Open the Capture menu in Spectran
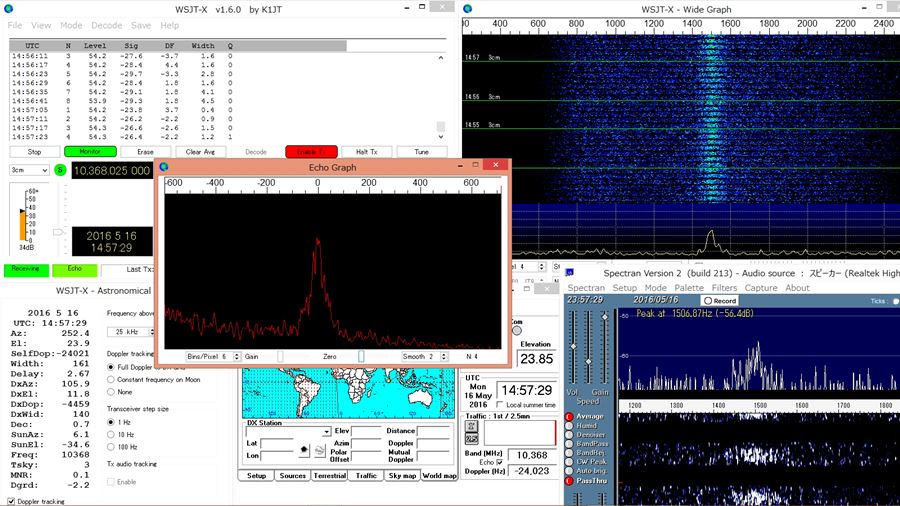The image size is (900, 506). pyautogui.click(x=761, y=288)
